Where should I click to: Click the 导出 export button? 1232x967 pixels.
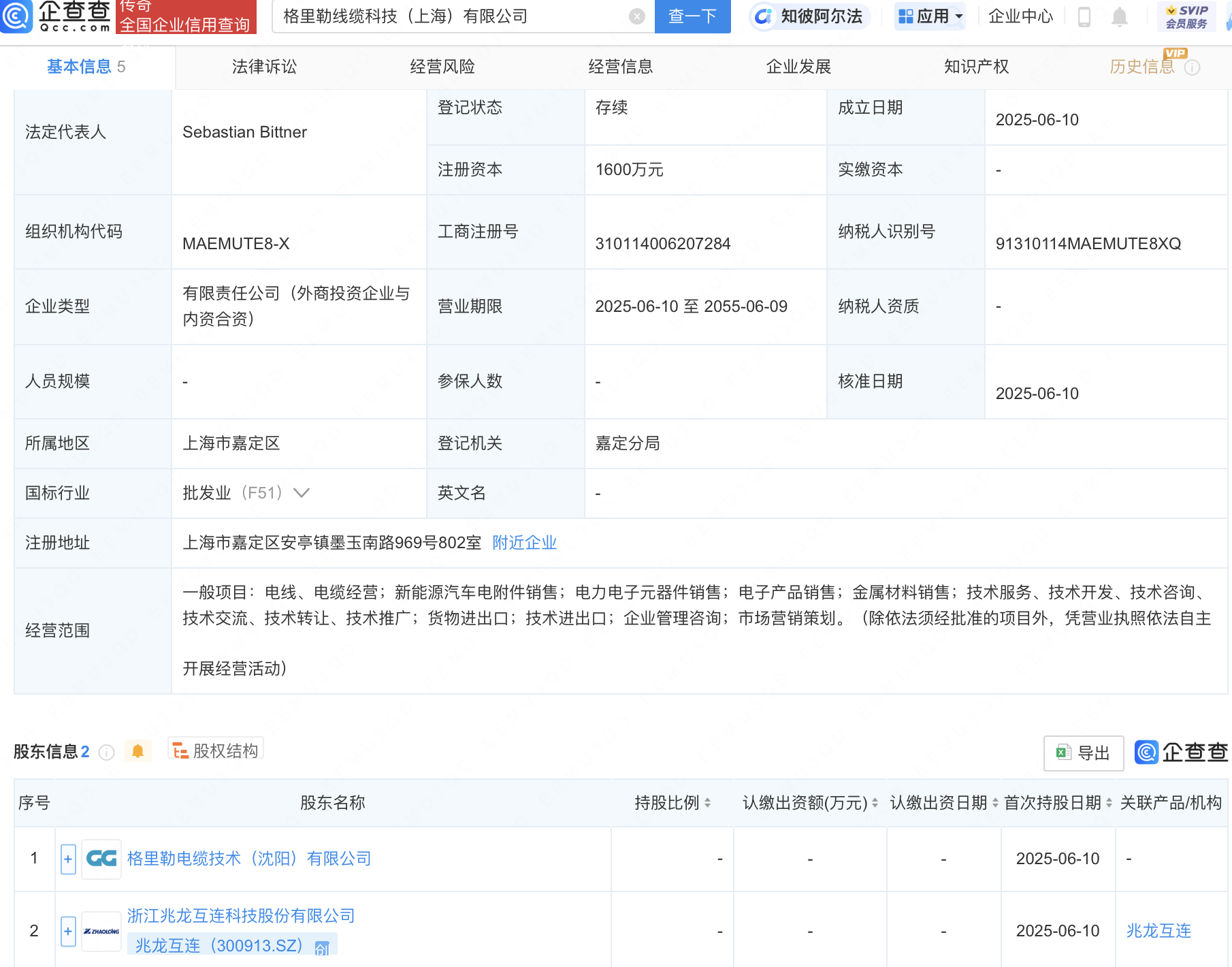(x=1084, y=753)
